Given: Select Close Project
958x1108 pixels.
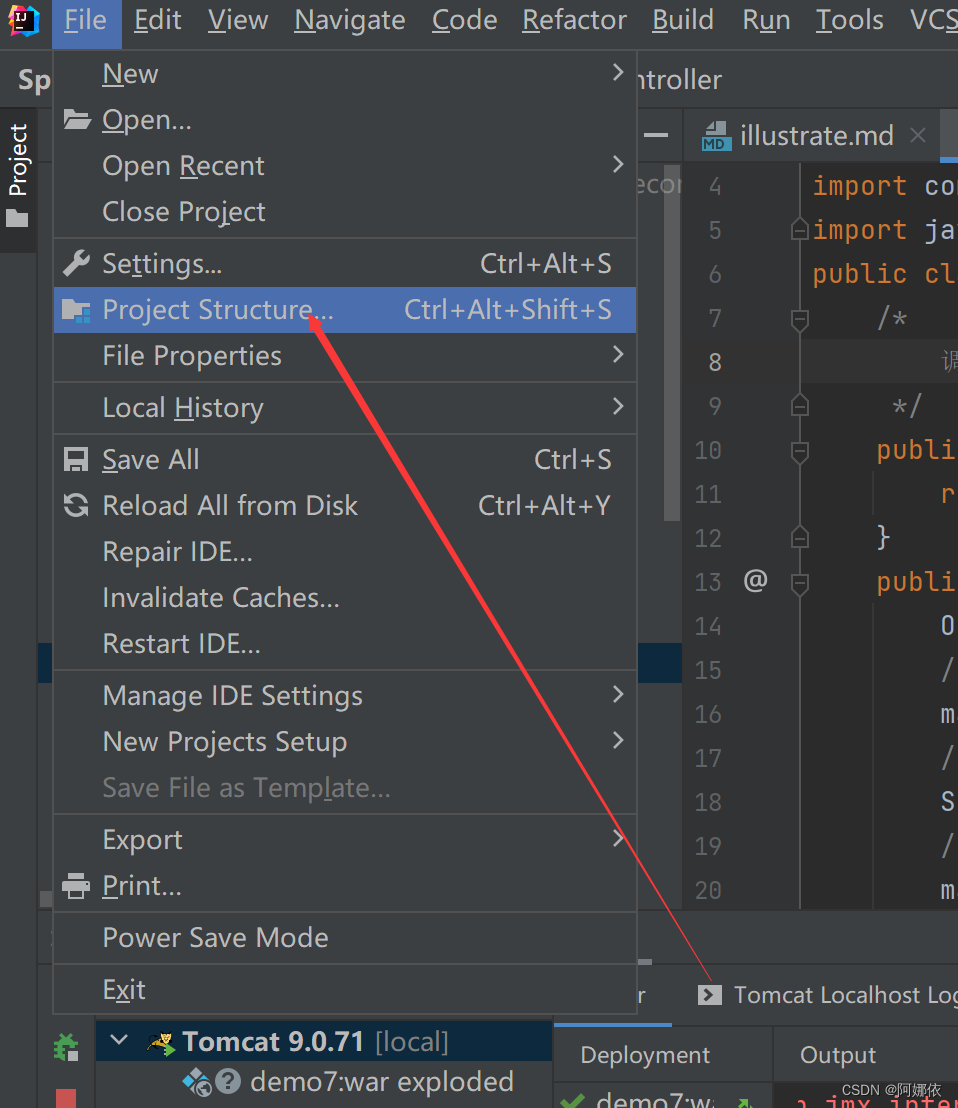Looking at the screenshot, I should pos(345,211).
